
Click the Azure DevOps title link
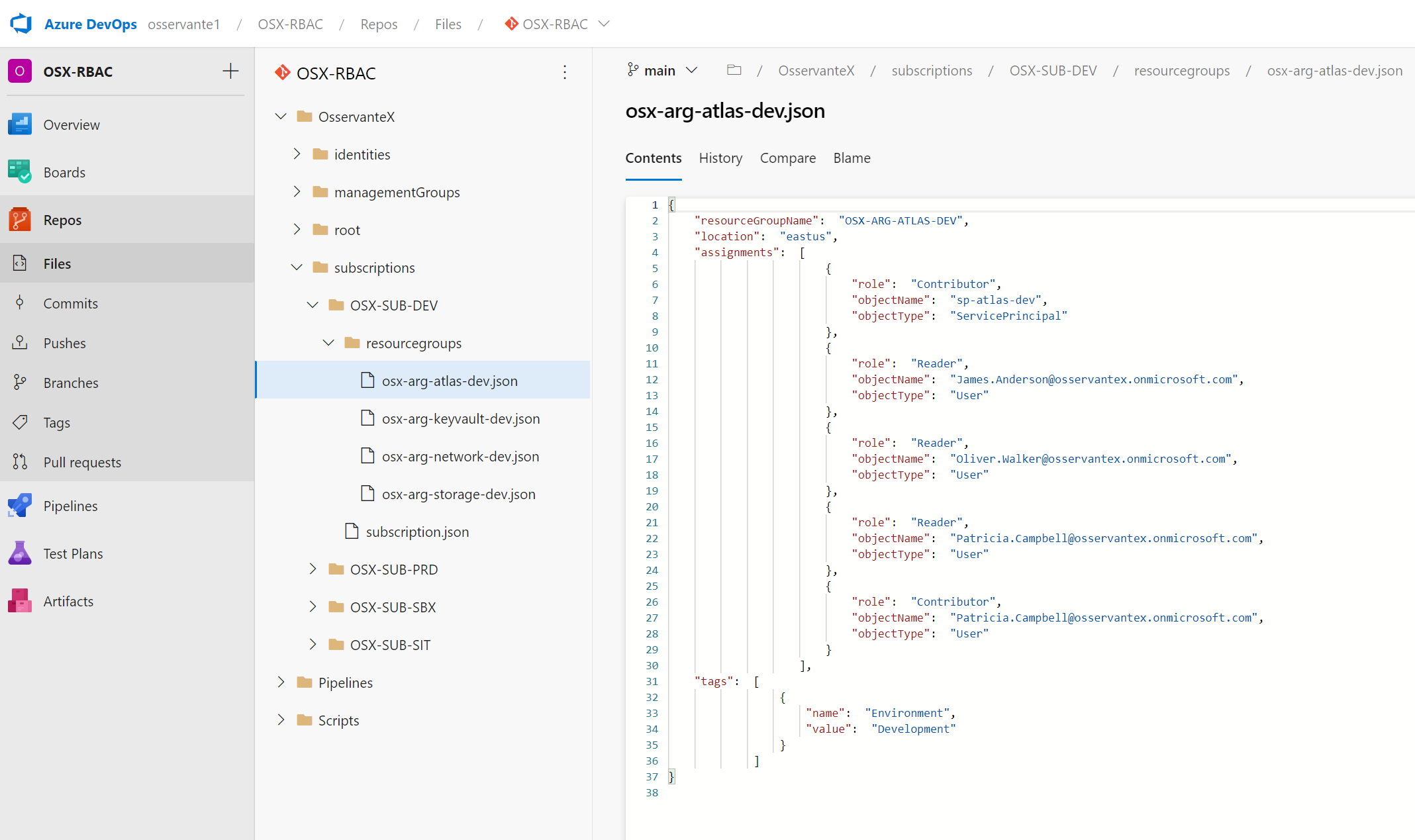[91, 24]
